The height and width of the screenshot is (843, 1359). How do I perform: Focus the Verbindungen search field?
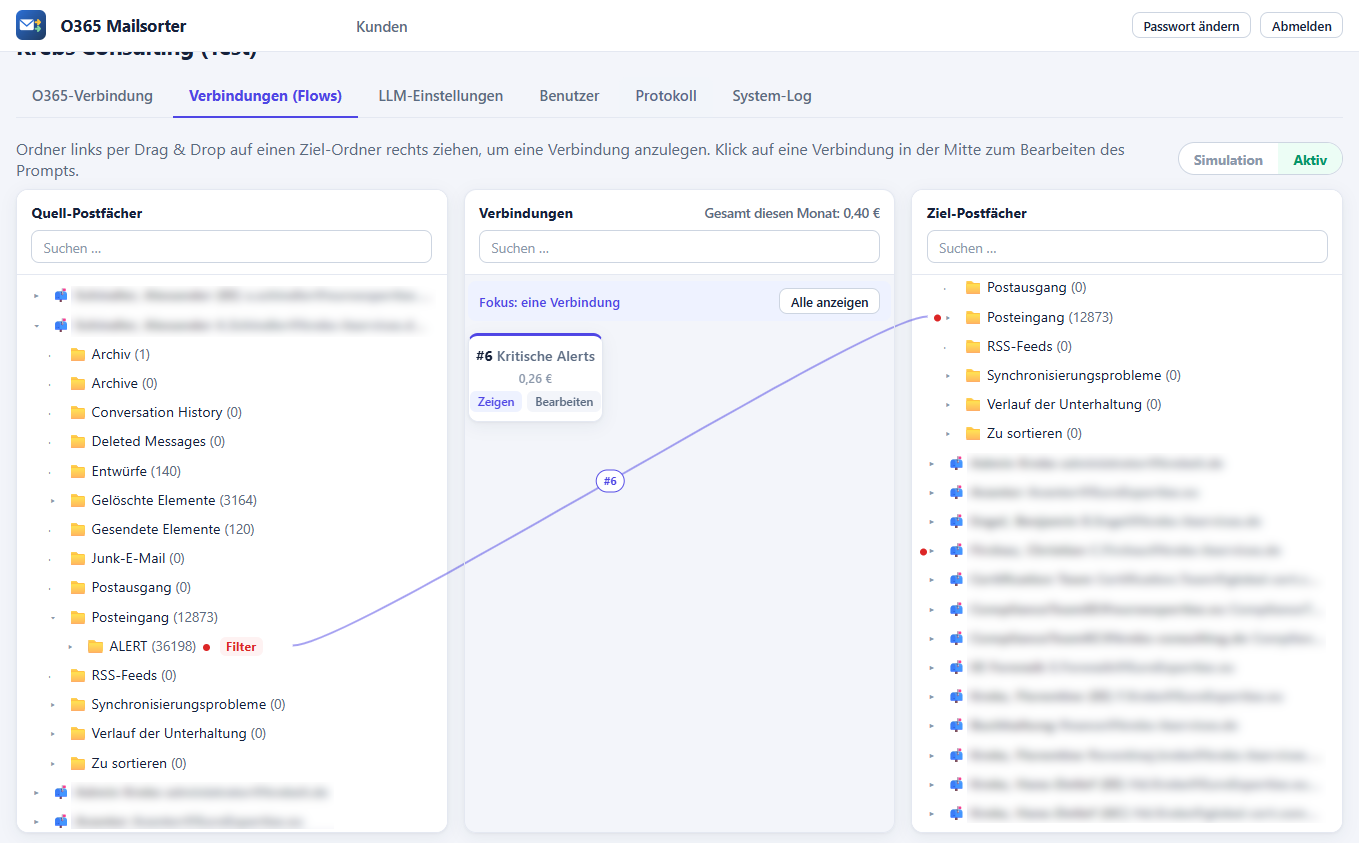(680, 247)
